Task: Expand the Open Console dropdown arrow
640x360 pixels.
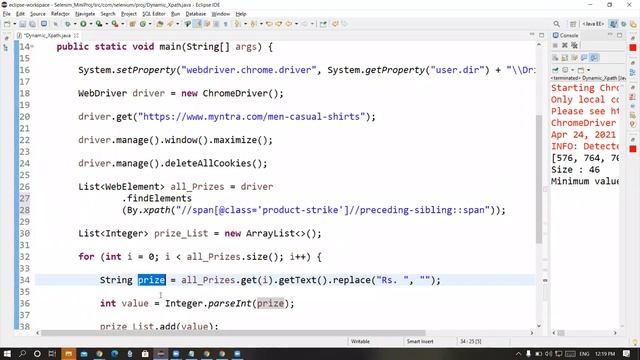Action: [x=589, y=70]
